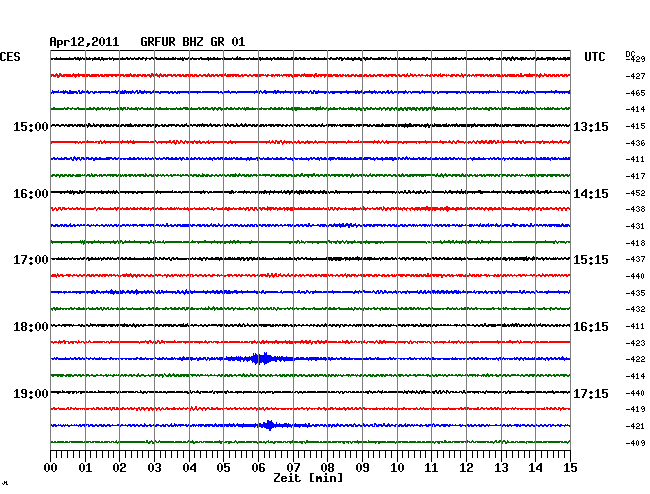Select the 15:00 local time label

tap(31, 126)
